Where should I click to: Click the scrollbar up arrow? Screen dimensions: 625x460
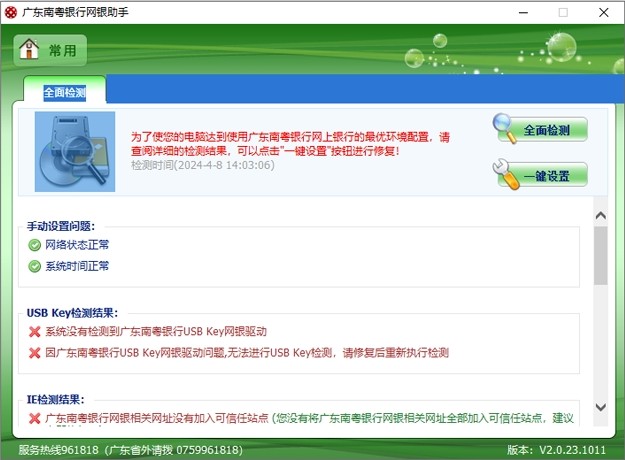[x=600, y=216]
